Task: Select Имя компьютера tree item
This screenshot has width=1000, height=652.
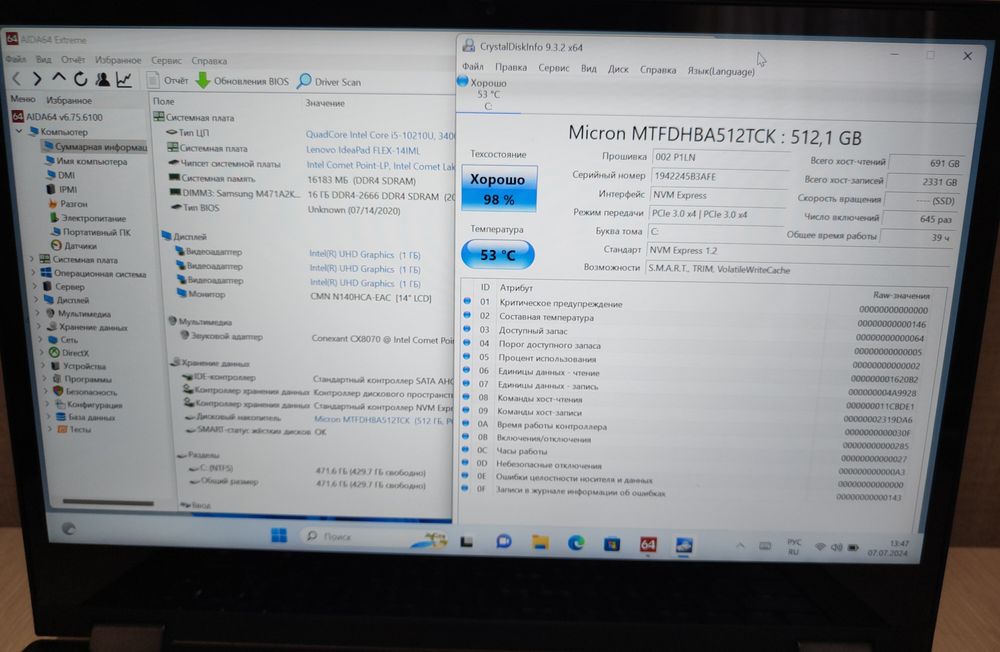Action: [x=86, y=161]
